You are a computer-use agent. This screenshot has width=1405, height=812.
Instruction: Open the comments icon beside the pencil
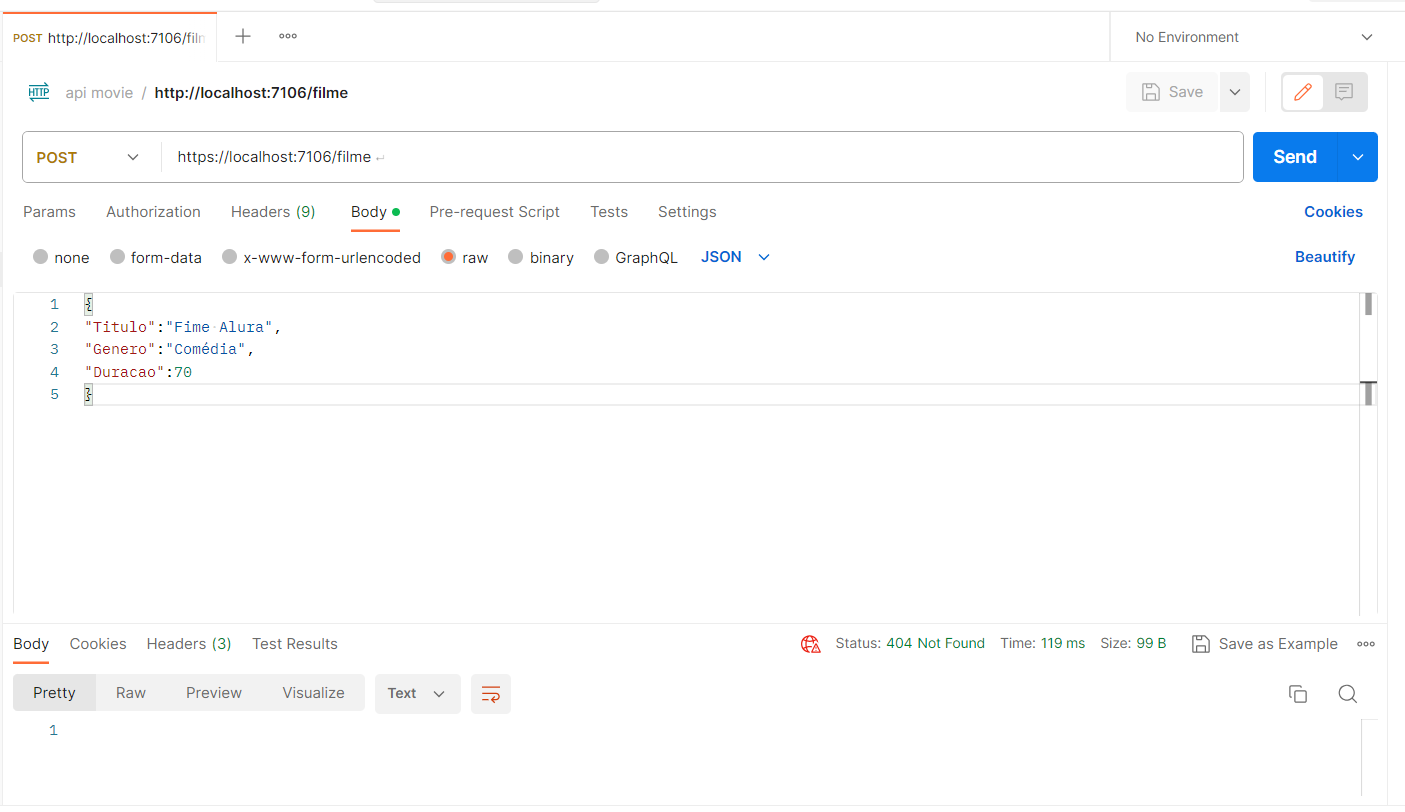[x=1344, y=92]
